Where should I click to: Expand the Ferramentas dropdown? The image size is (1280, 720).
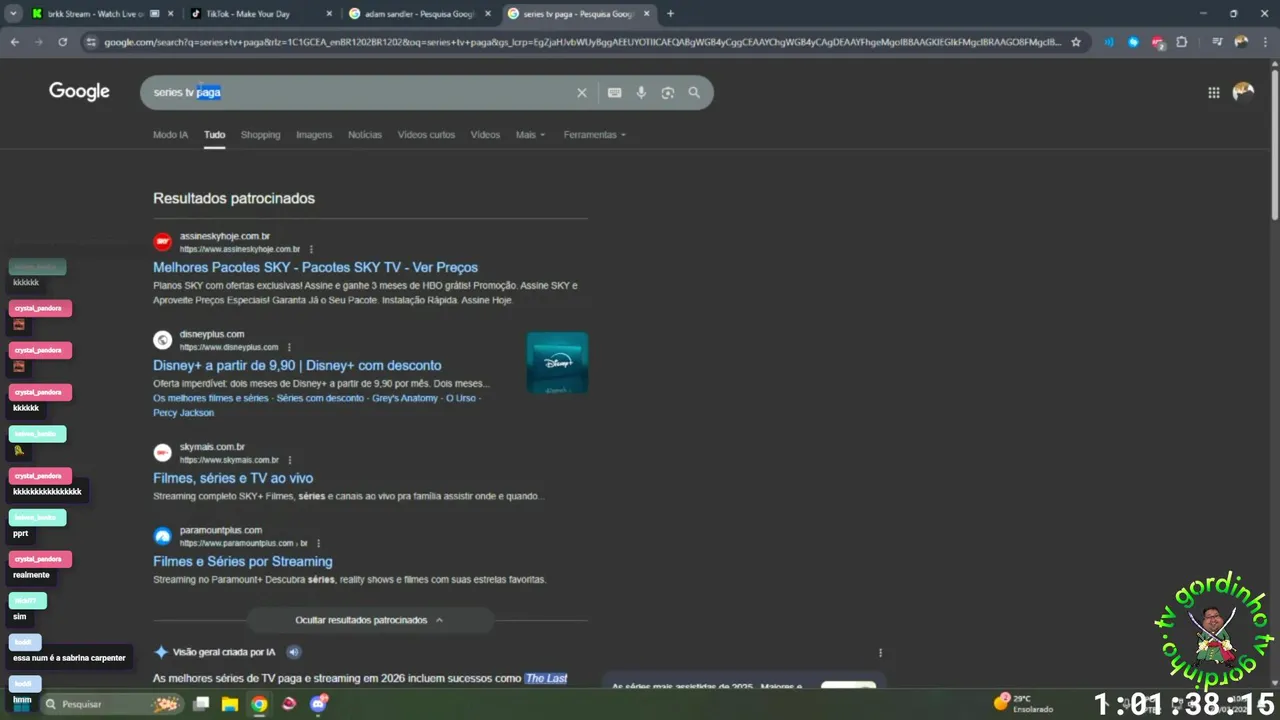594,135
